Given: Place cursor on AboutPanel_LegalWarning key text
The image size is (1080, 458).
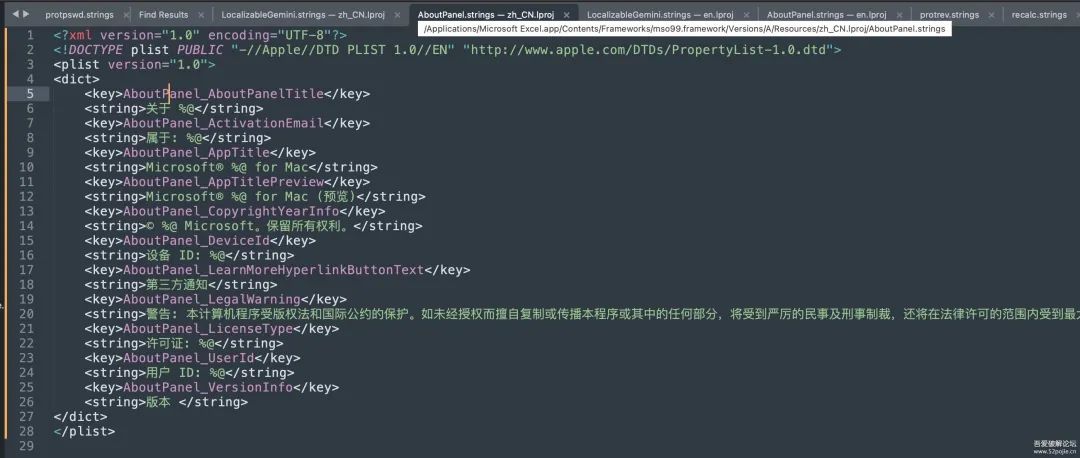Looking at the screenshot, I should [211, 300].
